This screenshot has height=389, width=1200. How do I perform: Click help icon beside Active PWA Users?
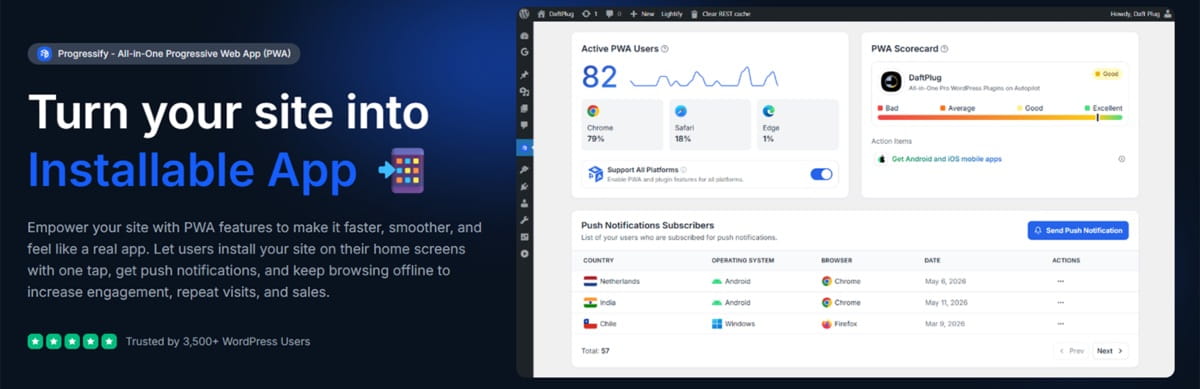pos(665,48)
